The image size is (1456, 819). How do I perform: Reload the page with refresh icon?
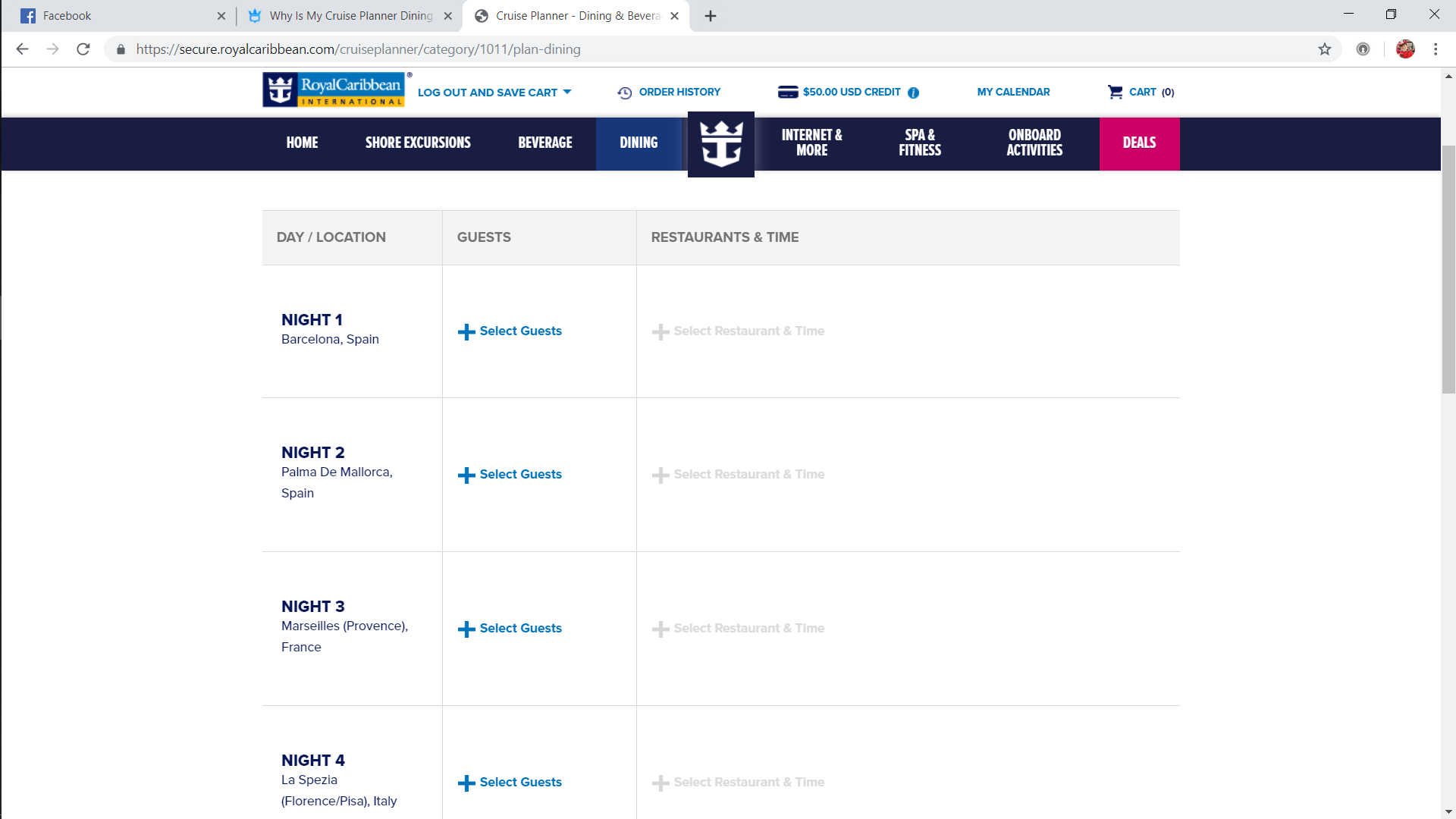83,49
